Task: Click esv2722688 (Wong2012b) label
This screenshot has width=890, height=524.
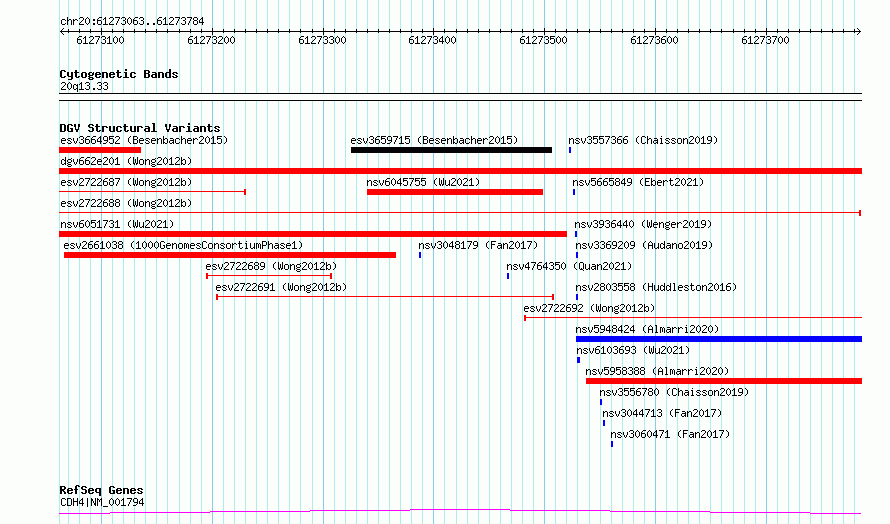Action: [x=126, y=203]
